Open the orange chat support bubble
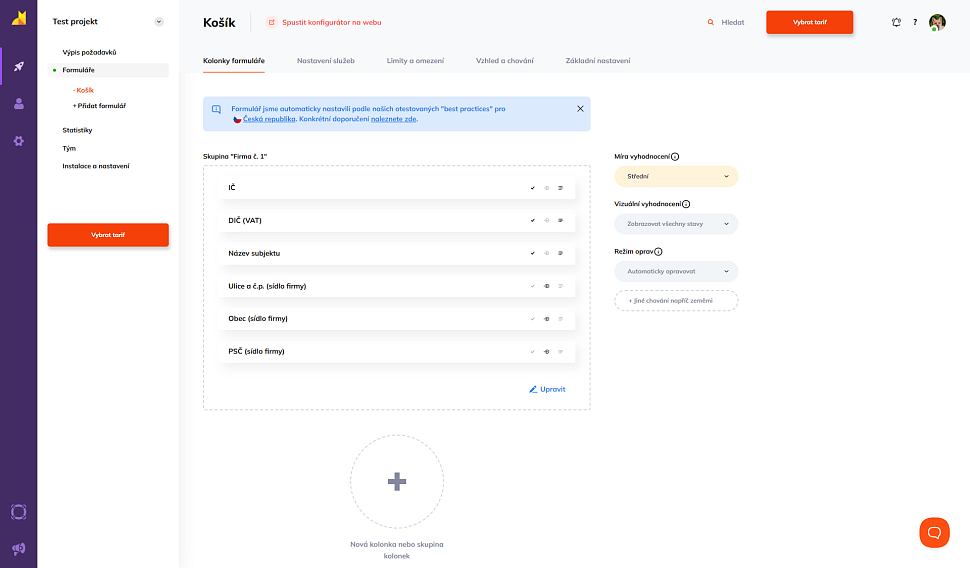The width and height of the screenshot is (970, 568). point(934,532)
